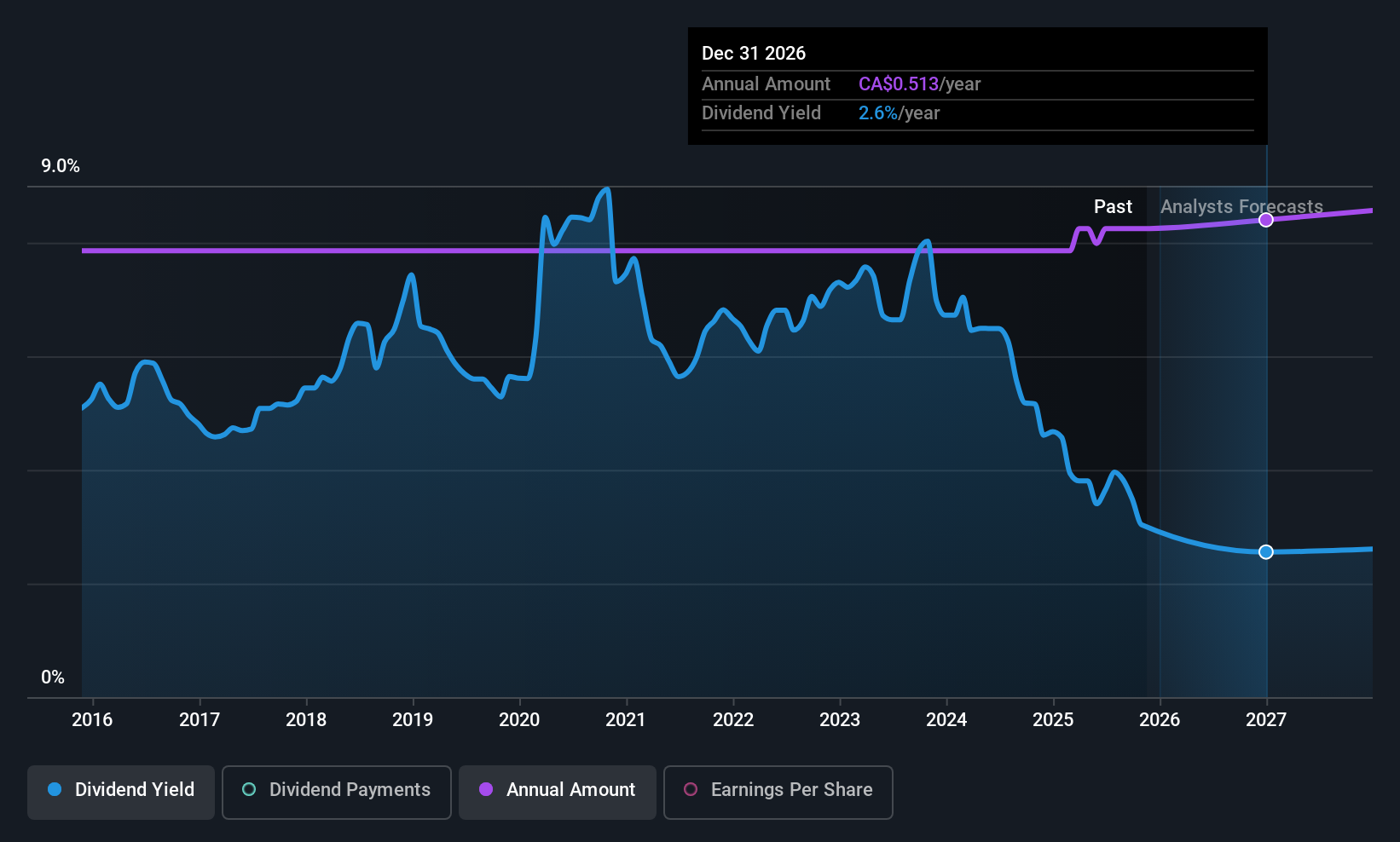This screenshot has width=1400, height=842.
Task: Toggle the Earnings Per Share series on
Action: (778, 791)
